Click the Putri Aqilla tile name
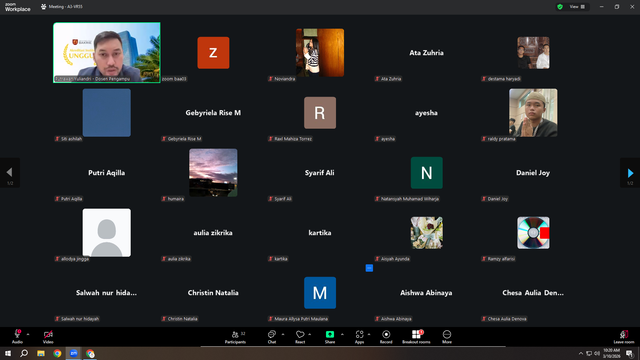Screen dimensions: 640x360 pos(107,173)
